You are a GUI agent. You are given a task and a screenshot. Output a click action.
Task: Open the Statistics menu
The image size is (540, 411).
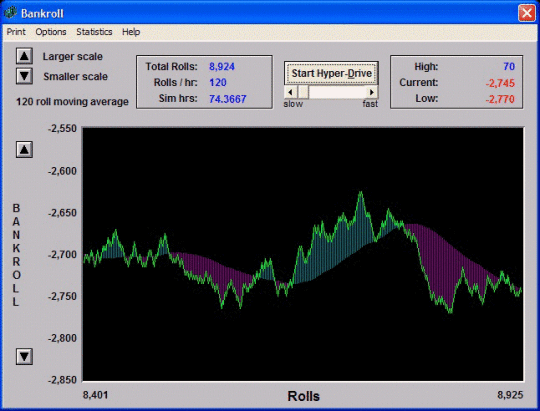(94, 32)
